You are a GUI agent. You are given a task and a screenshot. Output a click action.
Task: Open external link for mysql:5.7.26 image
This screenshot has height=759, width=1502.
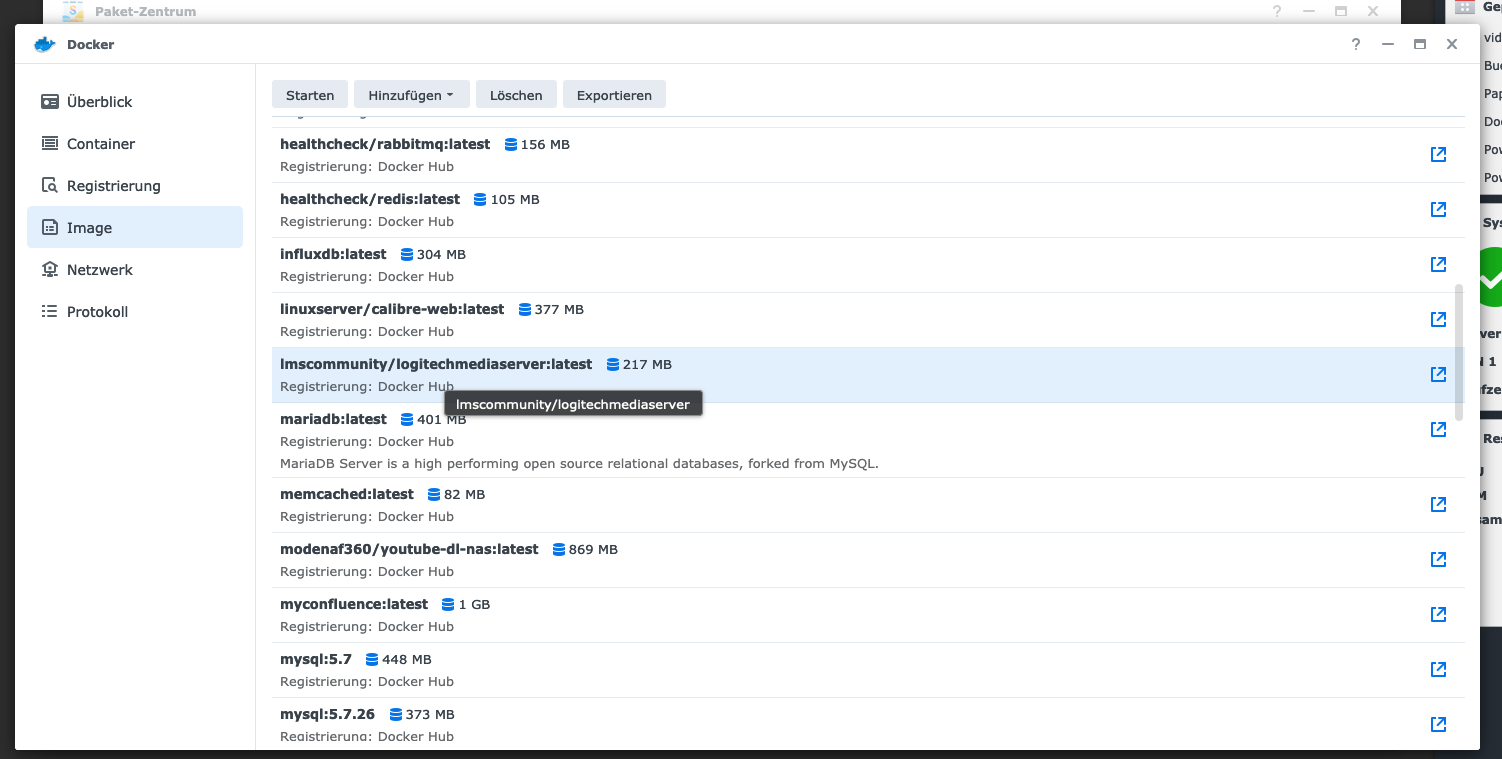click(x=1438, y=724)
